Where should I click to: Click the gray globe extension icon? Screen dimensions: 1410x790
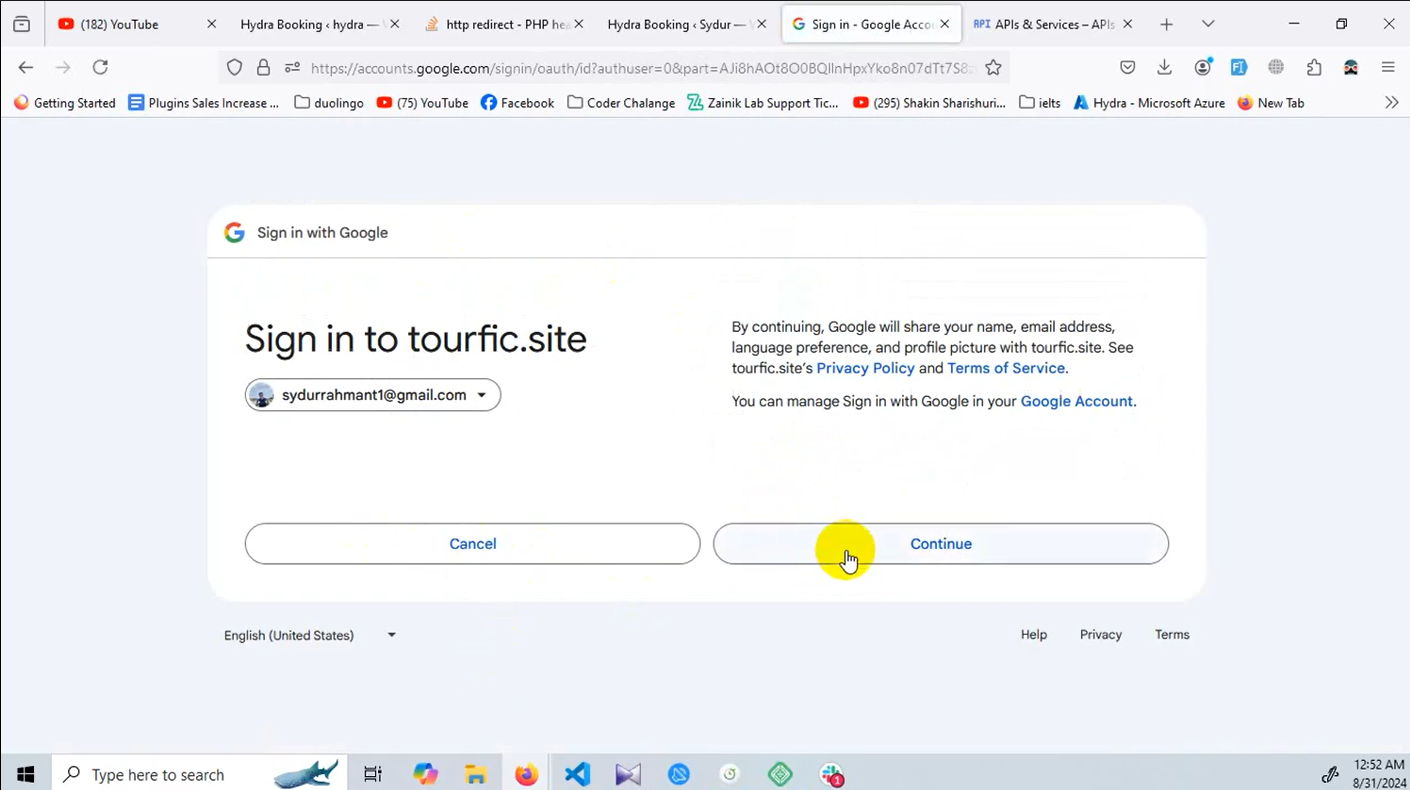[1276, 67]
